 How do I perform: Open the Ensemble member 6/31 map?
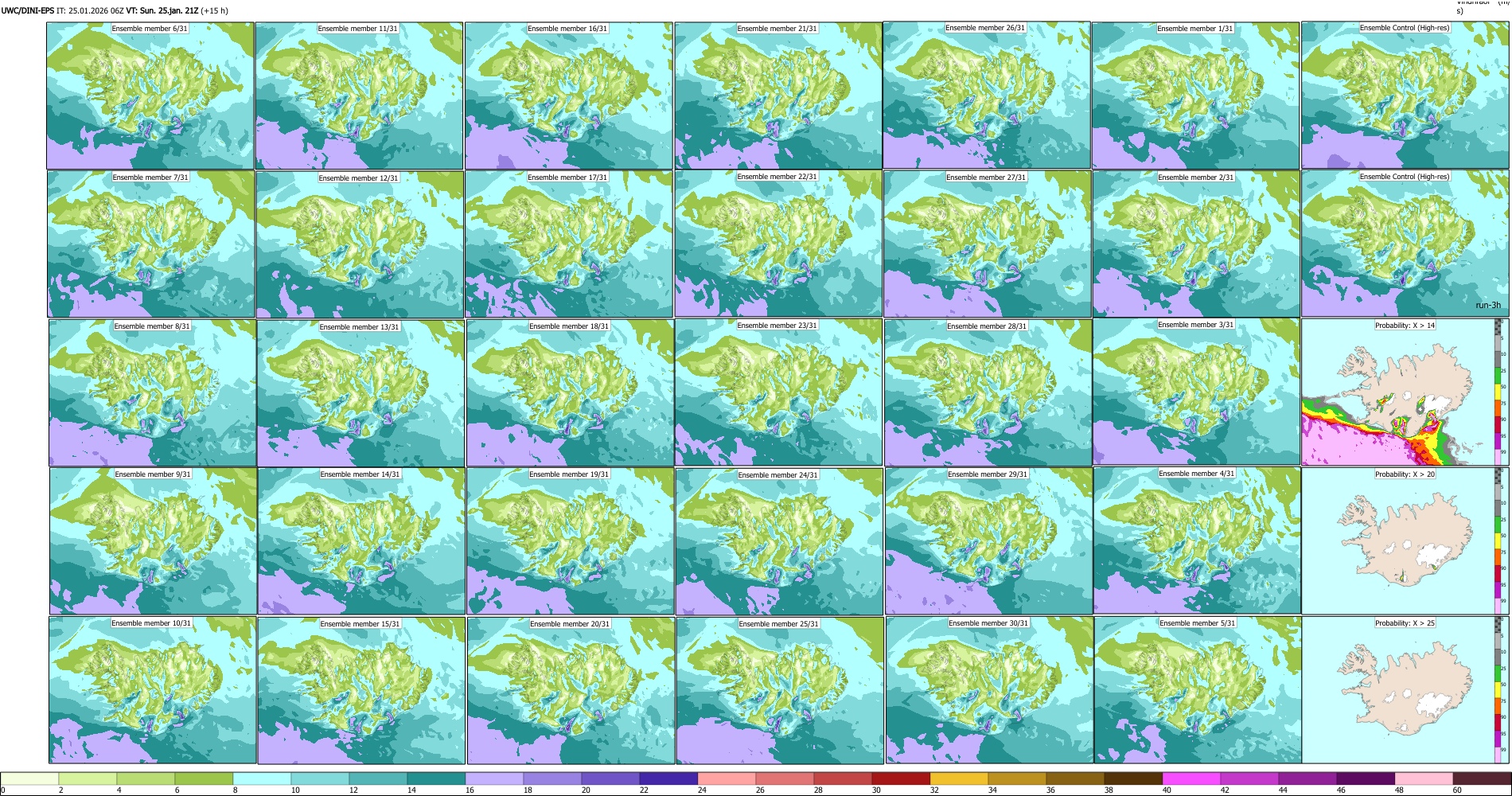[150, 96]
